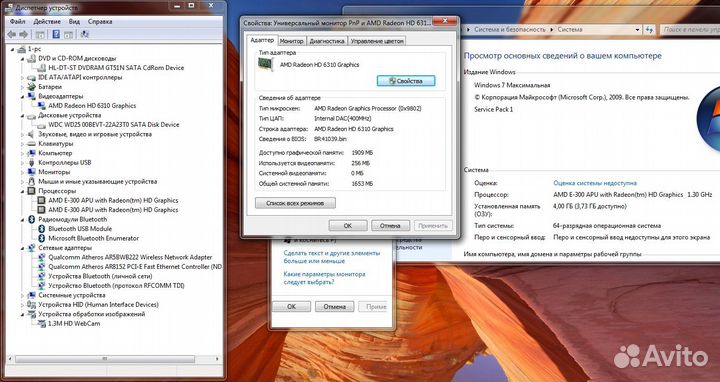Open Какие параметры монитора следует выбрать link
The width and height of the screenshot is (720, 382).
(324, 278)
